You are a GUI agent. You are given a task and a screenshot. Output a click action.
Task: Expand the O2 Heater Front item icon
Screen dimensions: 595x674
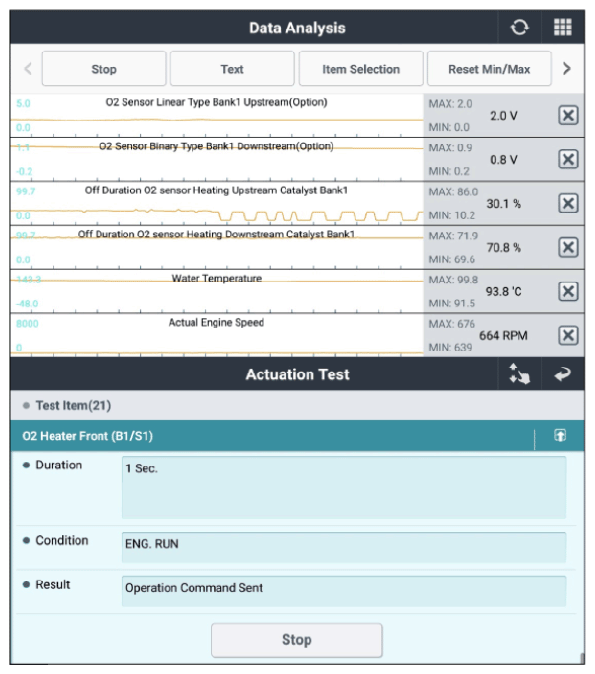tap(560, 435)
